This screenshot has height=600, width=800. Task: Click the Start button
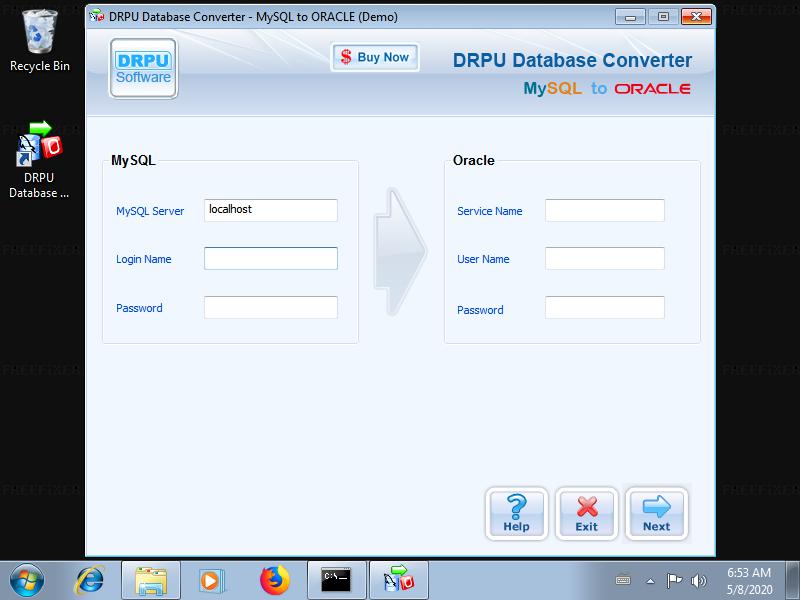point(25,578)
